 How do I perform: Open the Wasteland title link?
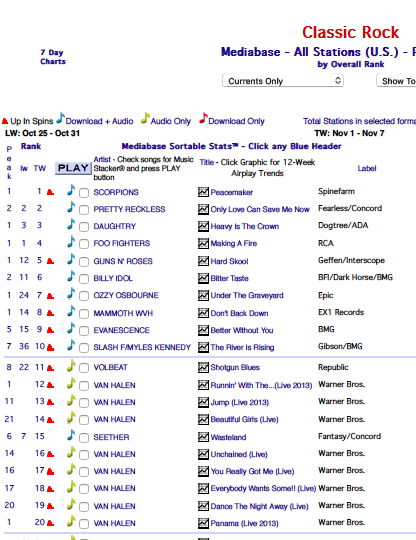coord(228,437)
